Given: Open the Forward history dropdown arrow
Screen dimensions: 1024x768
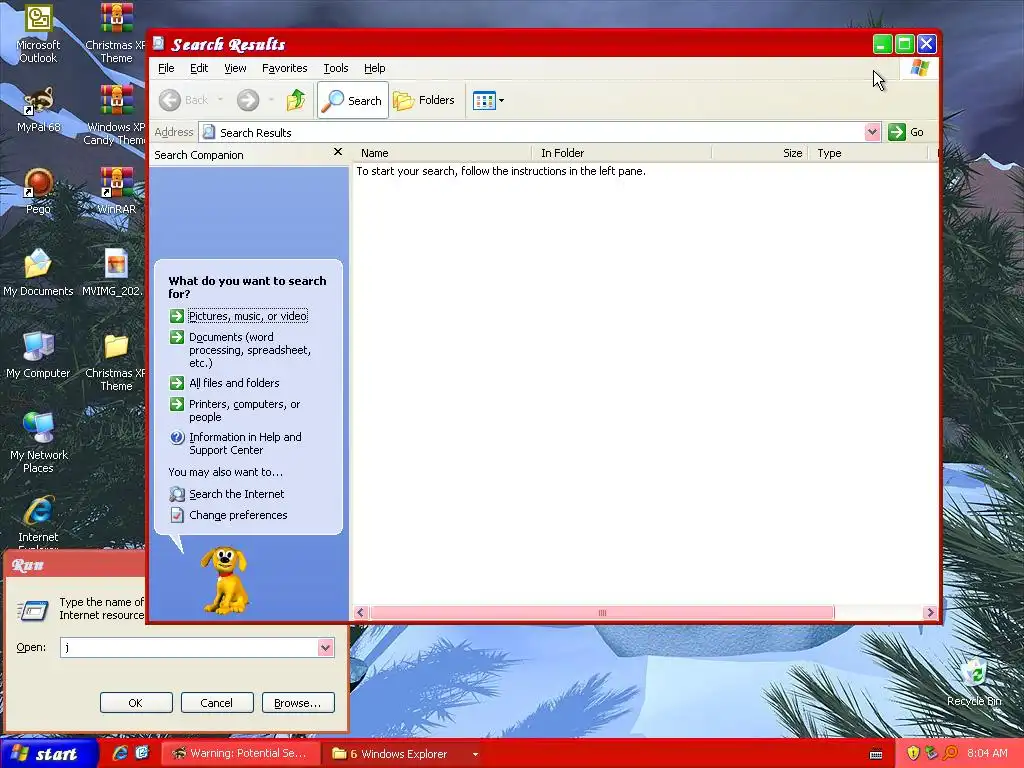Looking at the screenshot, I should pyautogui.click(x=270, y=100).
